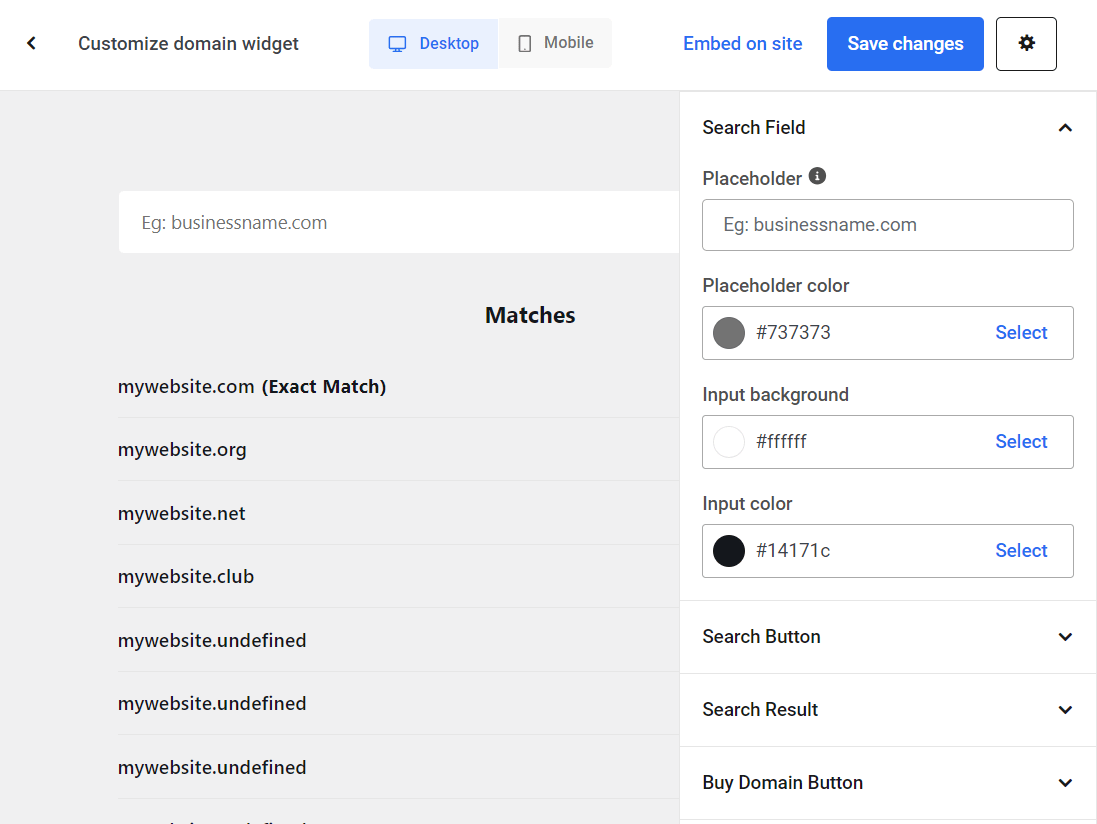
Task: Click the gray placeholder color circle
Action: click(728, 332)
